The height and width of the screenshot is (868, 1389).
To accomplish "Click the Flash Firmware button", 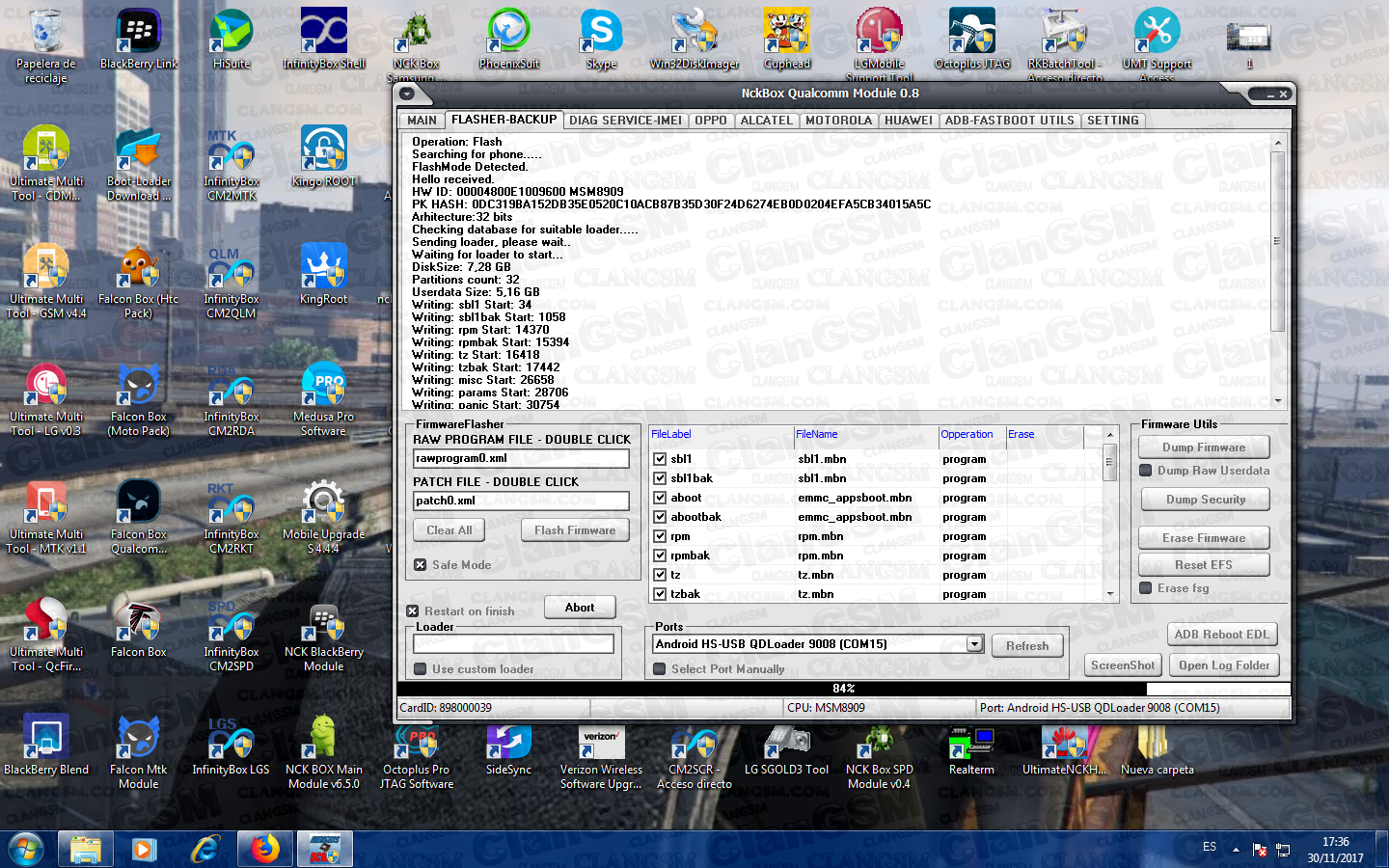I will pos(575,530).
